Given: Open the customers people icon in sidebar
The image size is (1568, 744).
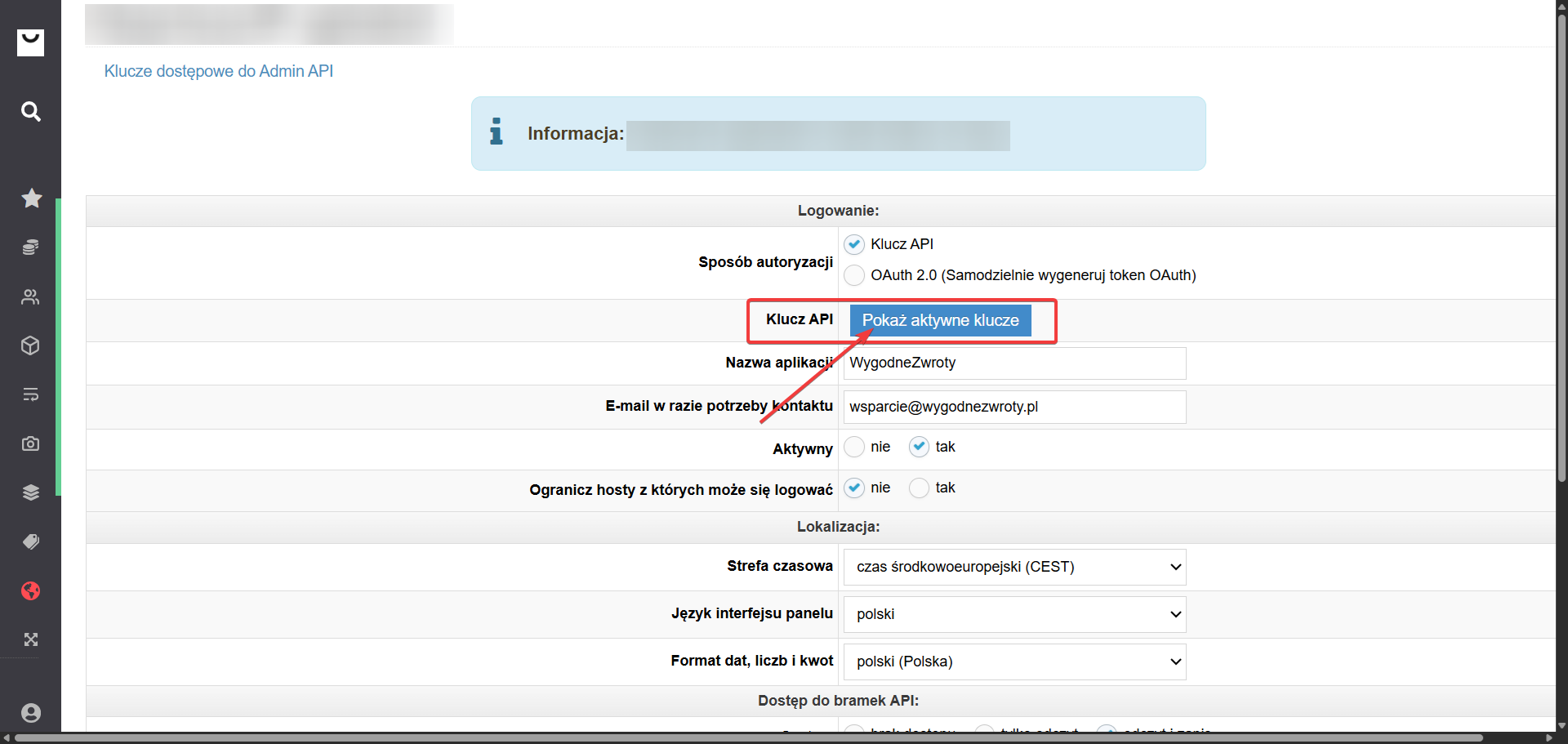Looking at the screenshot, I should pos(30,296).
